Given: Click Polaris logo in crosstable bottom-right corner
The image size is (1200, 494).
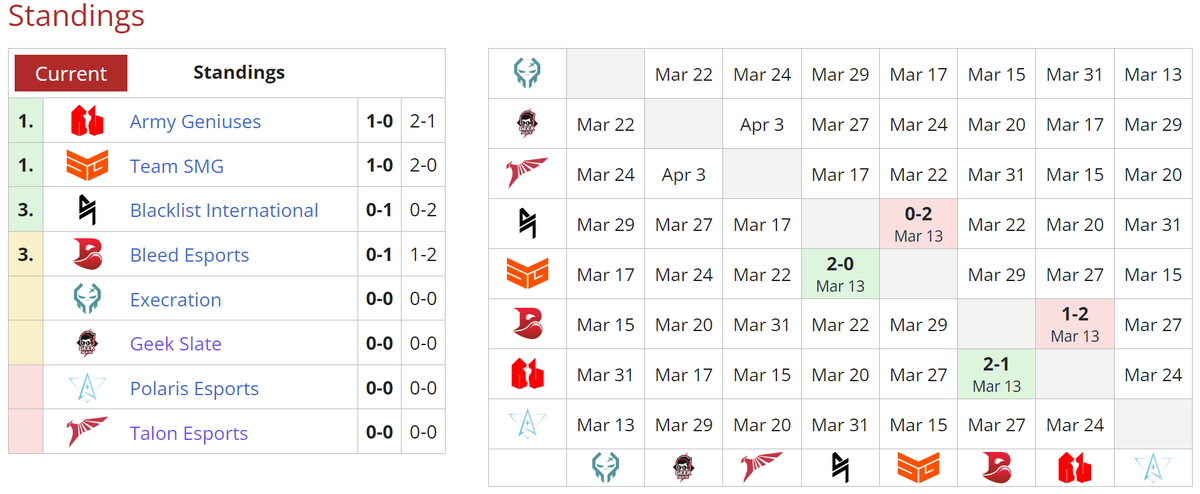Looking at the screenshot, I should 1153,467.
